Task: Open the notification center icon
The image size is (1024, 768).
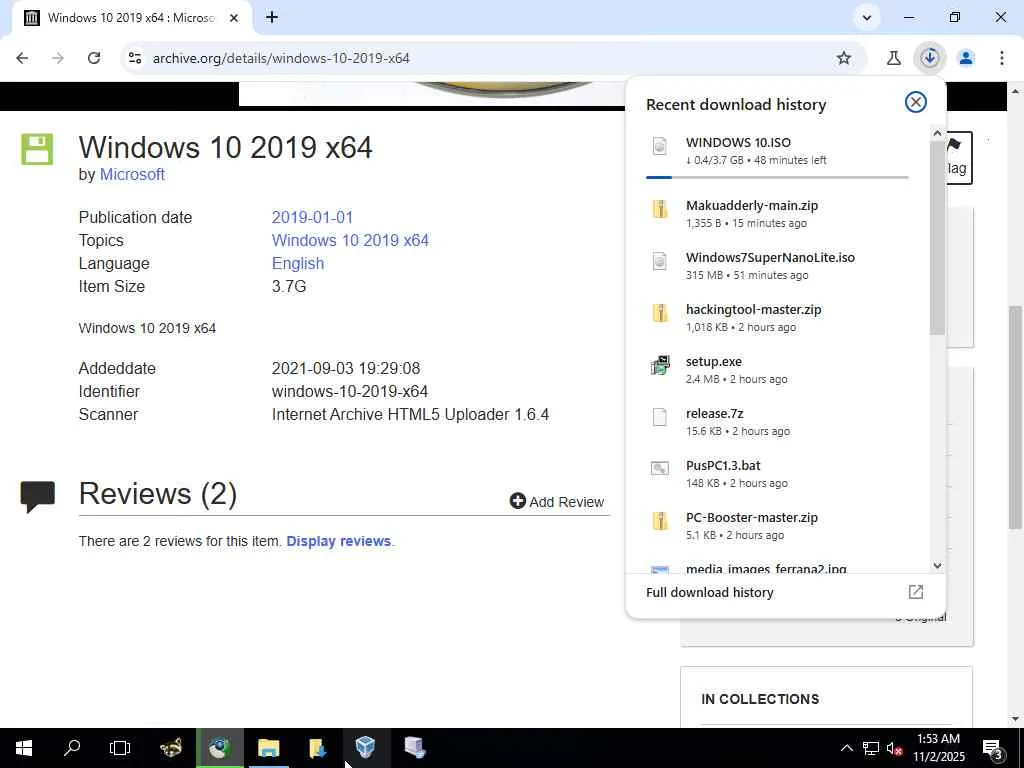Action: point(993,748)
